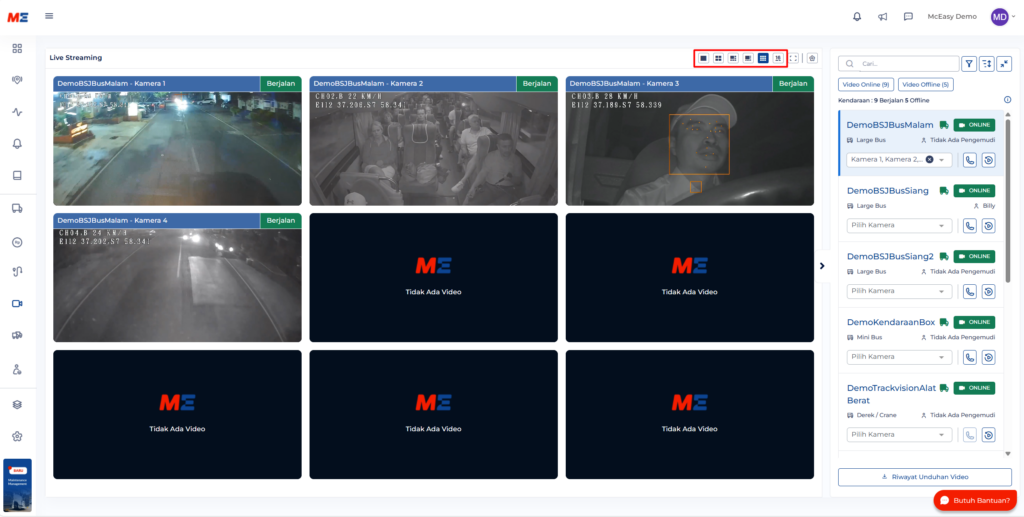Select the DemoKendaraanBox vehicle name

point(891,322)
